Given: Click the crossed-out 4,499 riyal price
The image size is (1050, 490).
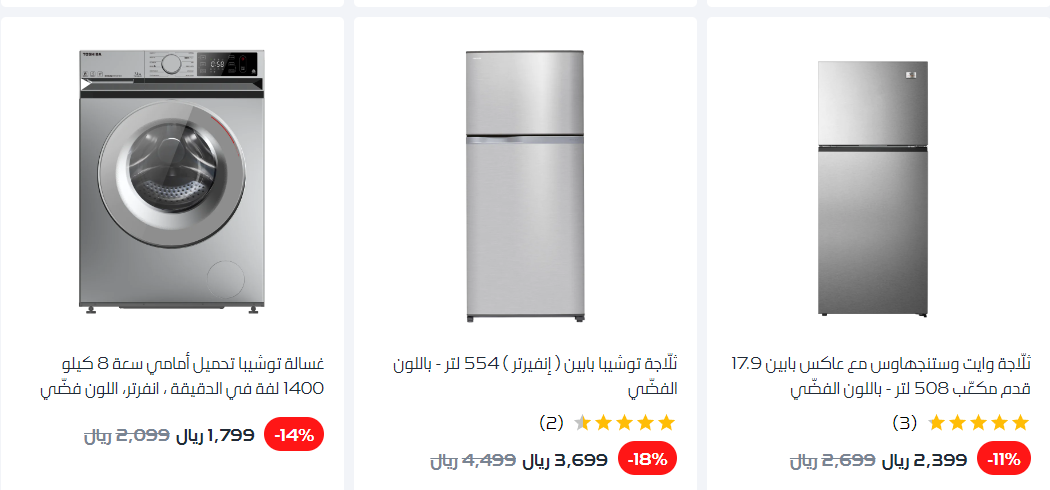Looking at the screenshot, I should click(x=473, y=460).
